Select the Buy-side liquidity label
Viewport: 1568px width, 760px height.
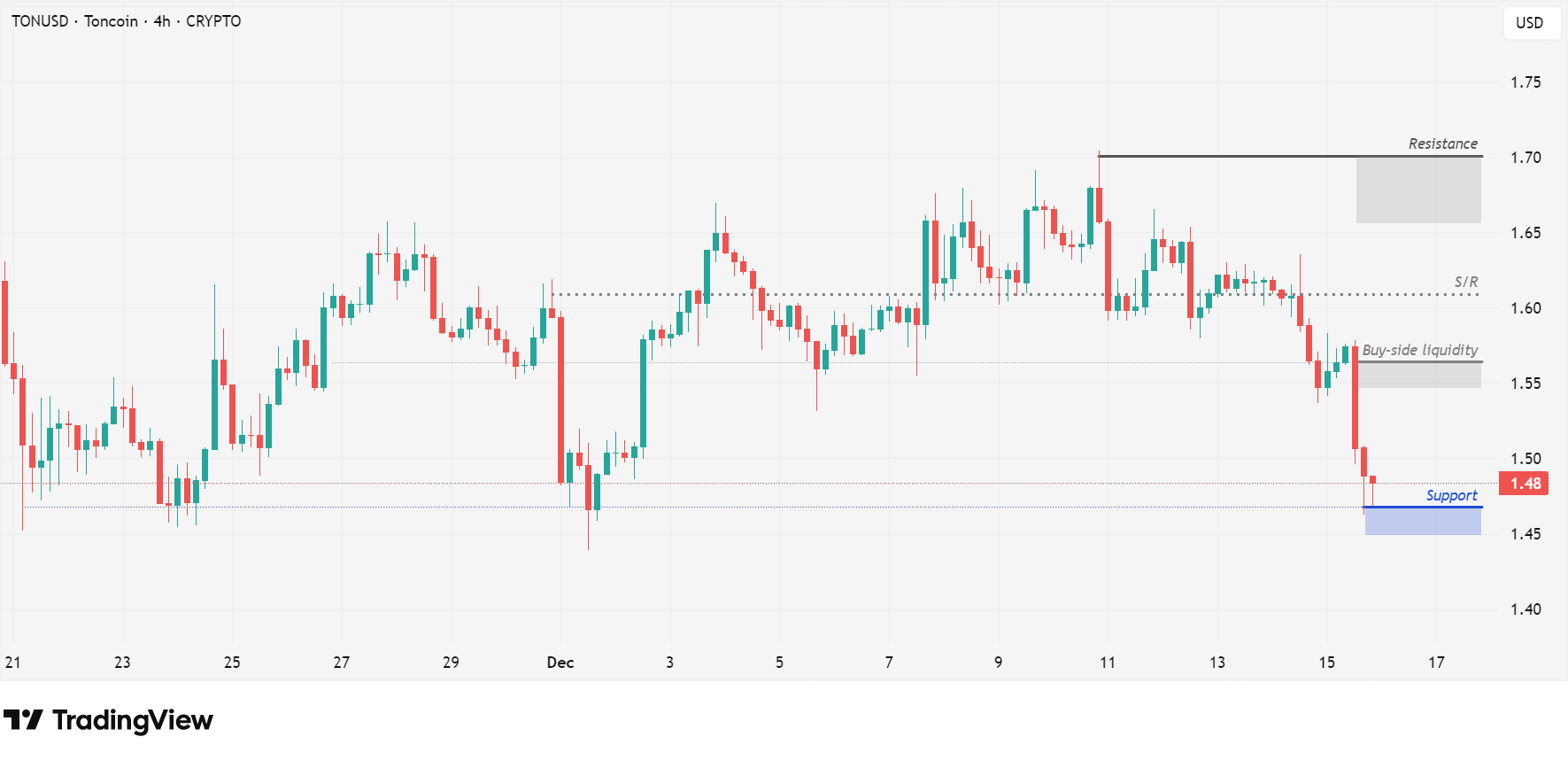(x=1419, y=350)
